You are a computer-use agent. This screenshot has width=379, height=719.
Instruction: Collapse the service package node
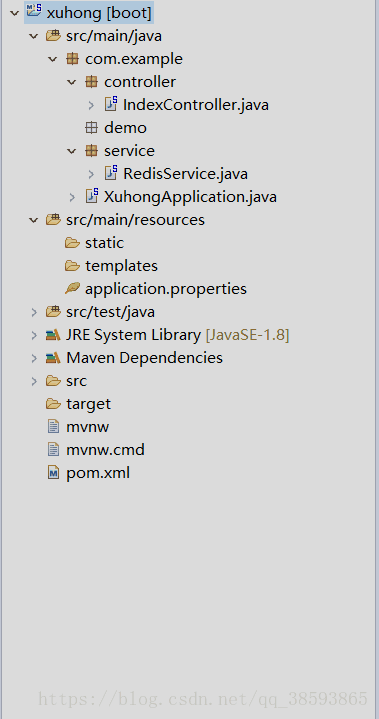(72, 151)
